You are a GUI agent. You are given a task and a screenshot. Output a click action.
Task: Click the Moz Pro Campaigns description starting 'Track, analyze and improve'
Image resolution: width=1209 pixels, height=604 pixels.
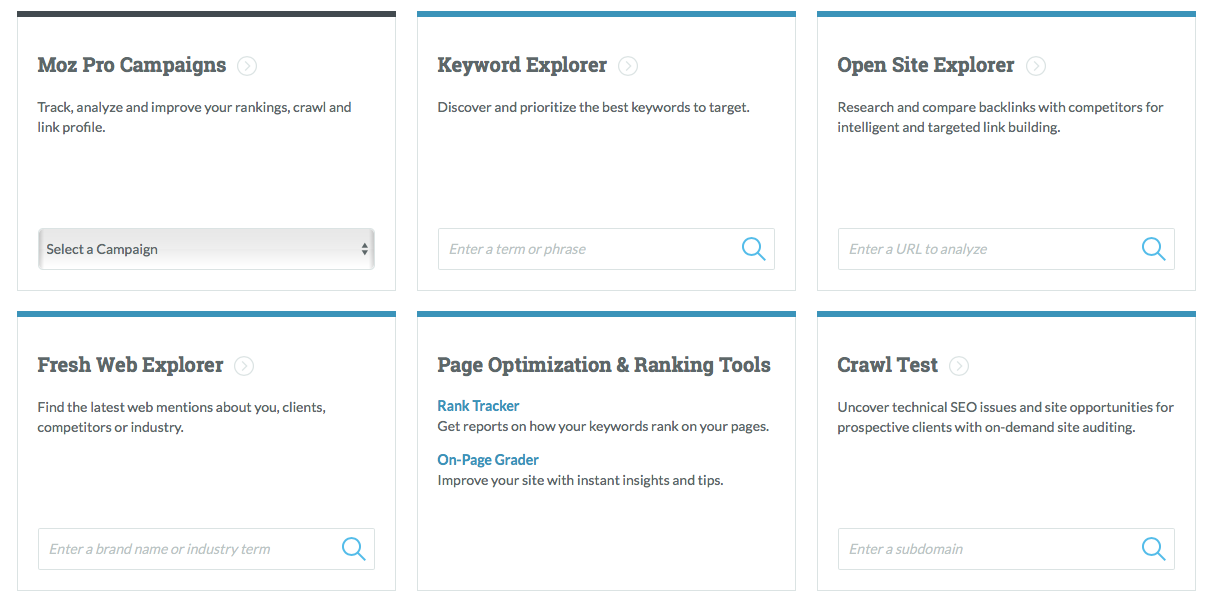(194, 117)
